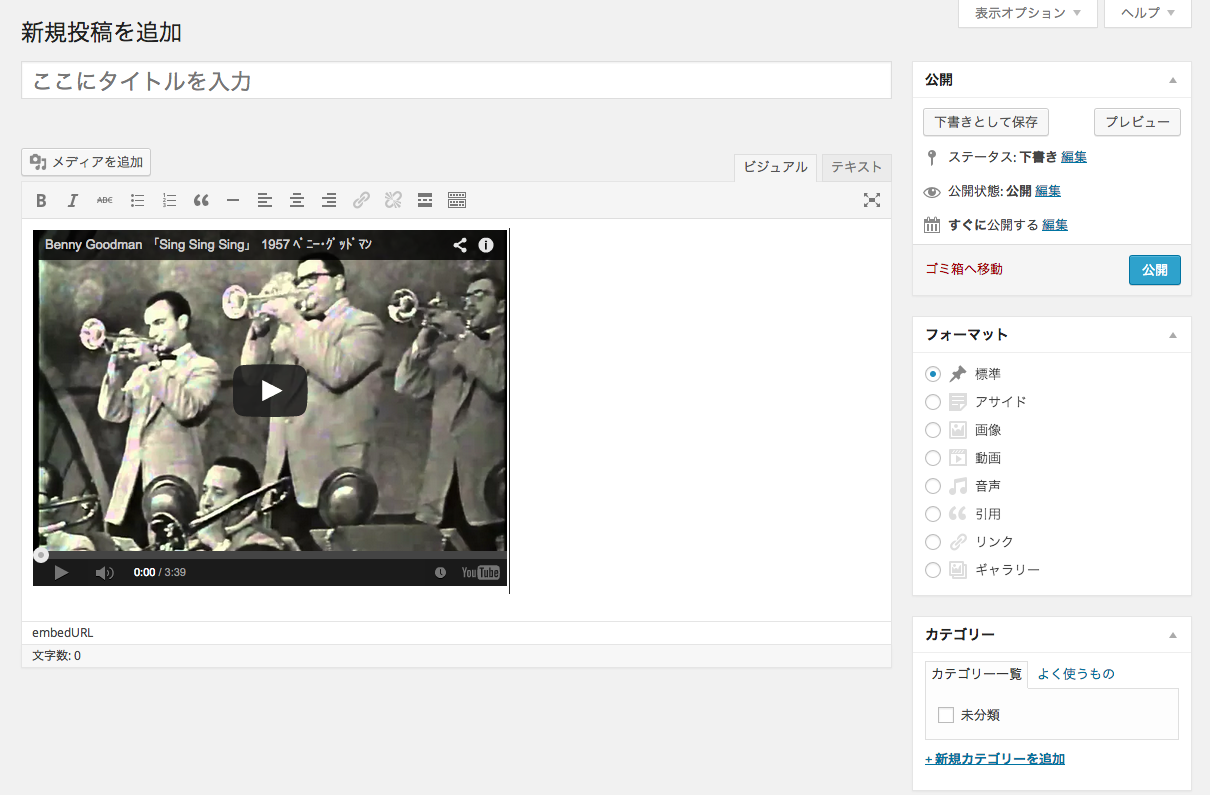
Task: Click the calendar icon beside publish schedule
Action: (932, 225)
